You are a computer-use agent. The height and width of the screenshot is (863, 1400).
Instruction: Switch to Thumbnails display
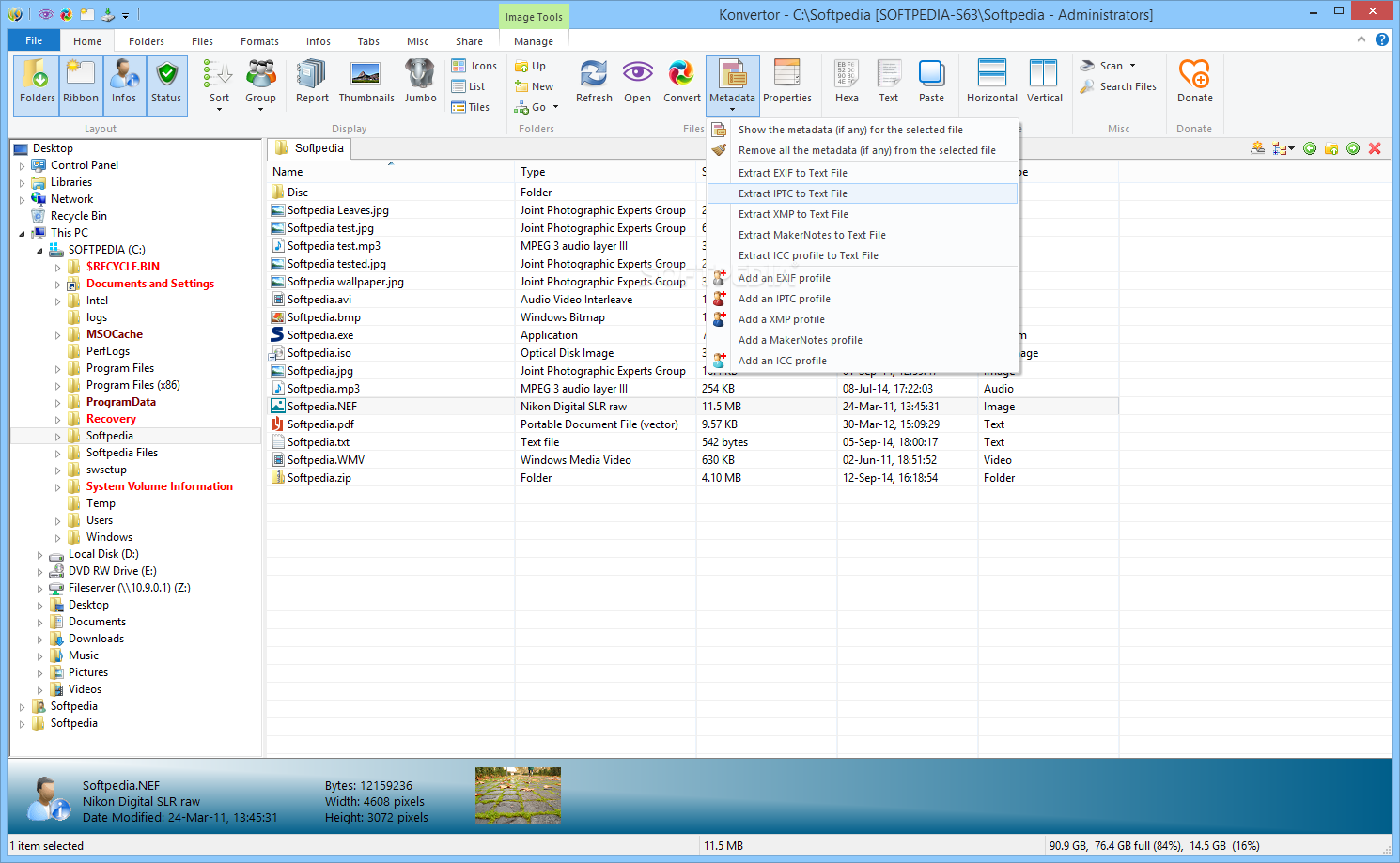point(366,83)
